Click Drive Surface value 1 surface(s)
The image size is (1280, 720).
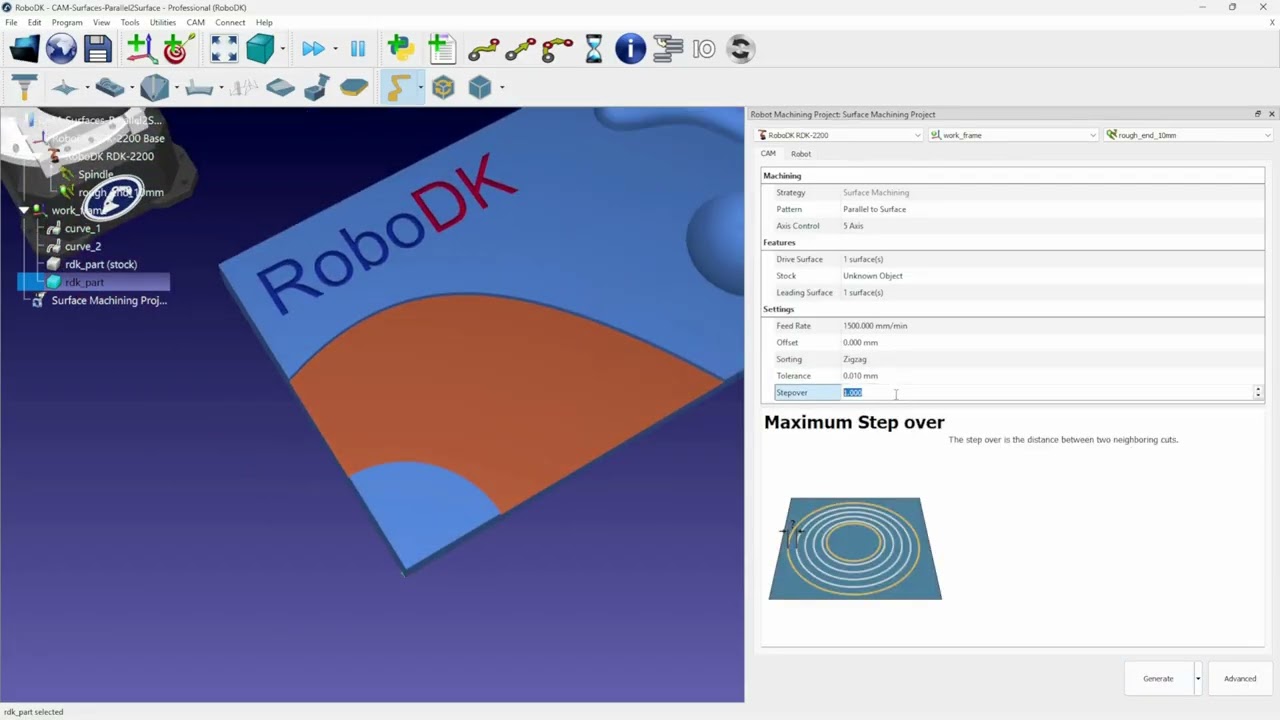pyautogui.click(x=862, y=259)
